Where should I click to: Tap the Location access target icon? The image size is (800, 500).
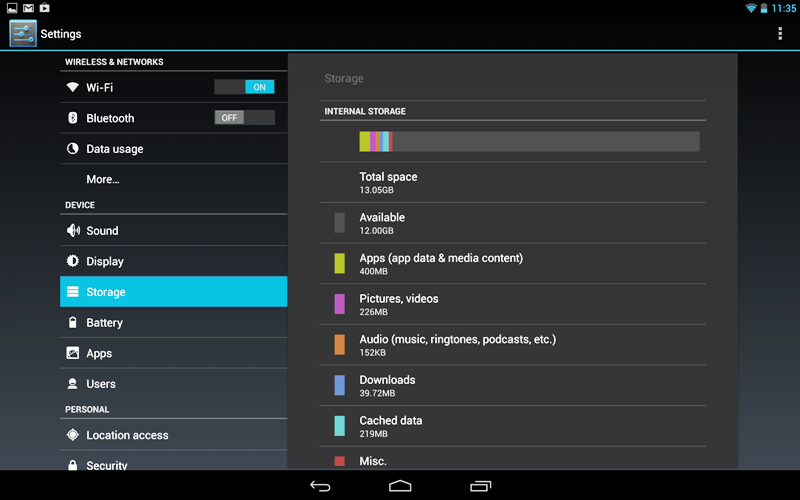[x=72, y=435]
